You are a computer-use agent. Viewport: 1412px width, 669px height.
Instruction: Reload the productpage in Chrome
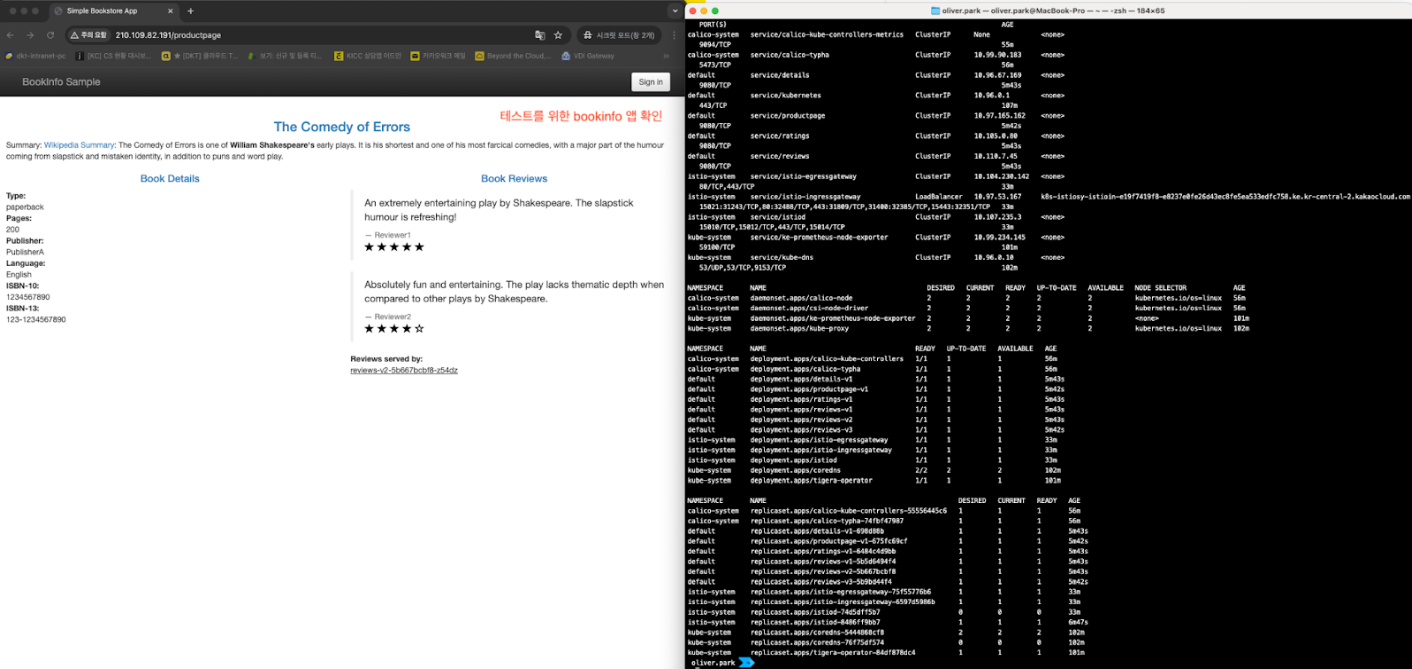point(50,35)
